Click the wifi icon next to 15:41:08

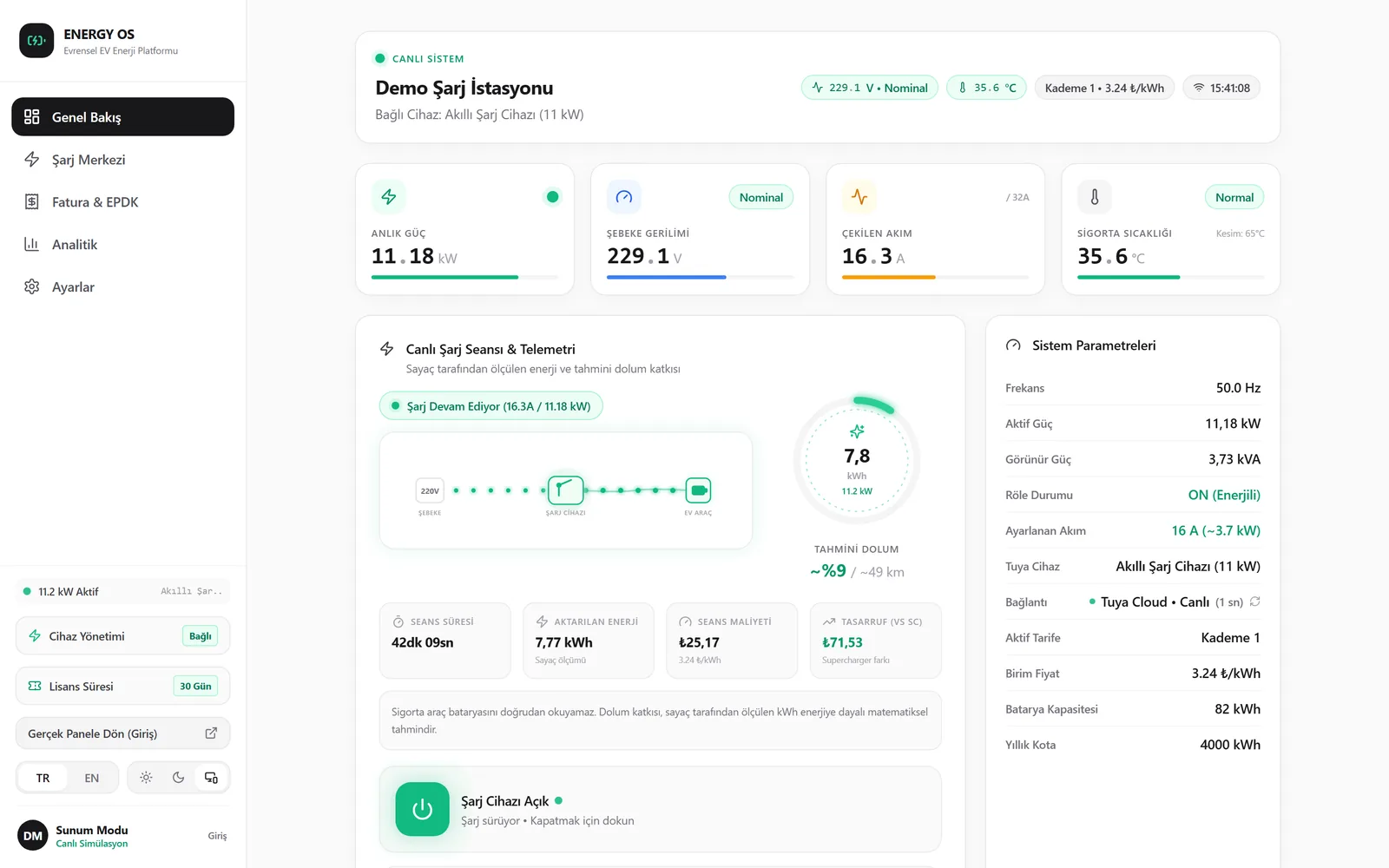[x=1199, y=88]
